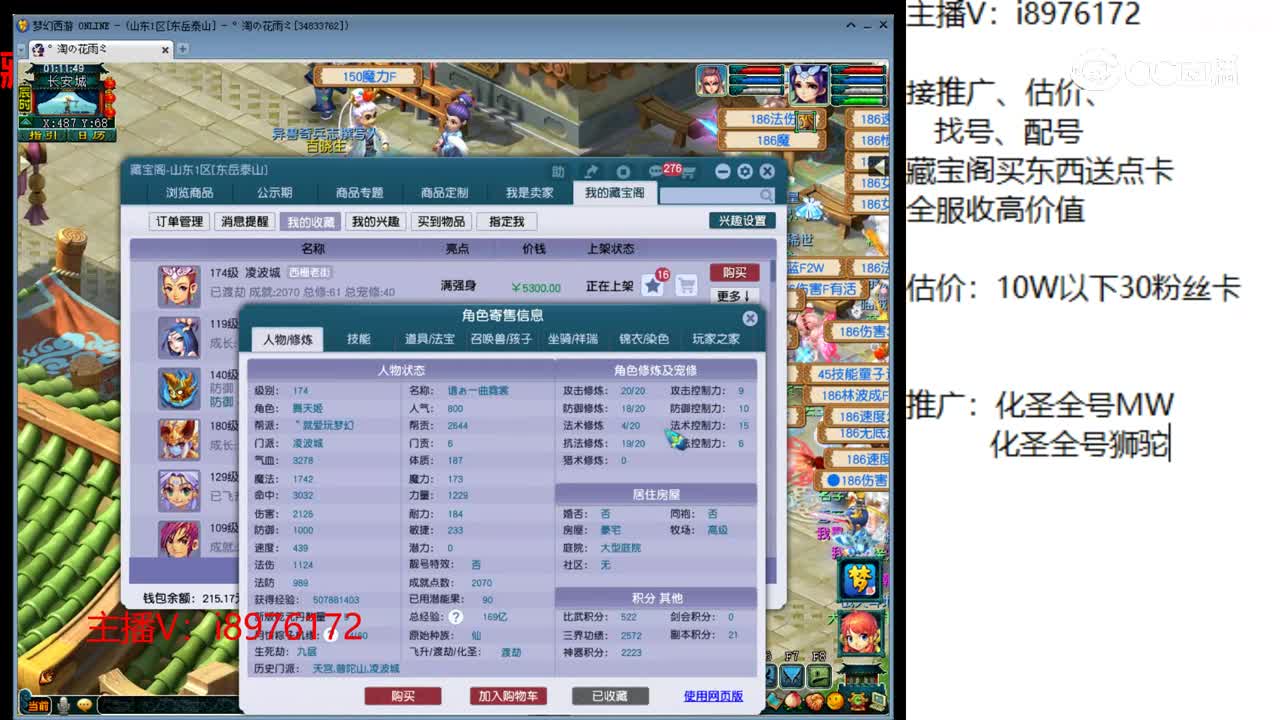This screenshot has width=1280, height=720.
Task: Switch to the 技能 tab in character dialog
Action: click(360, 338)
